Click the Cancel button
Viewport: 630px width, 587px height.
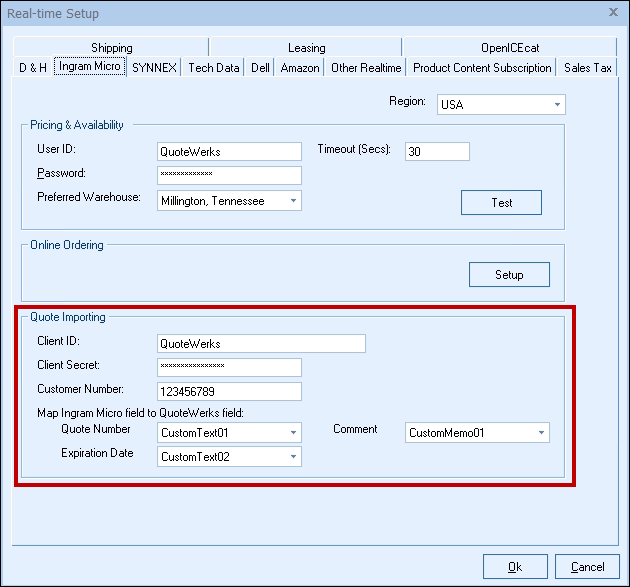(587, 567)
